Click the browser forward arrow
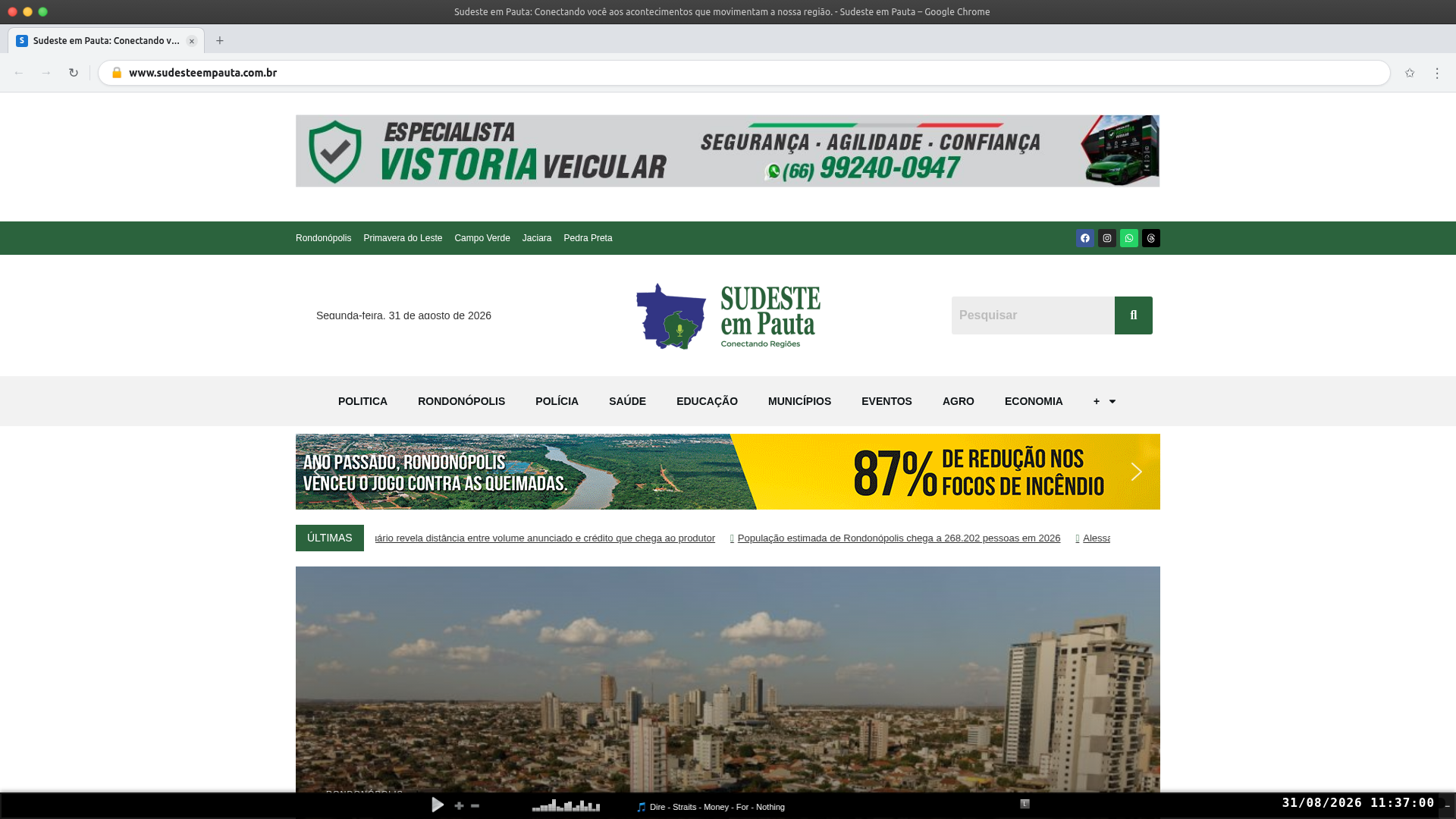Image resolution: width=1456 pixels, height=819 pixels. [46, 73]
